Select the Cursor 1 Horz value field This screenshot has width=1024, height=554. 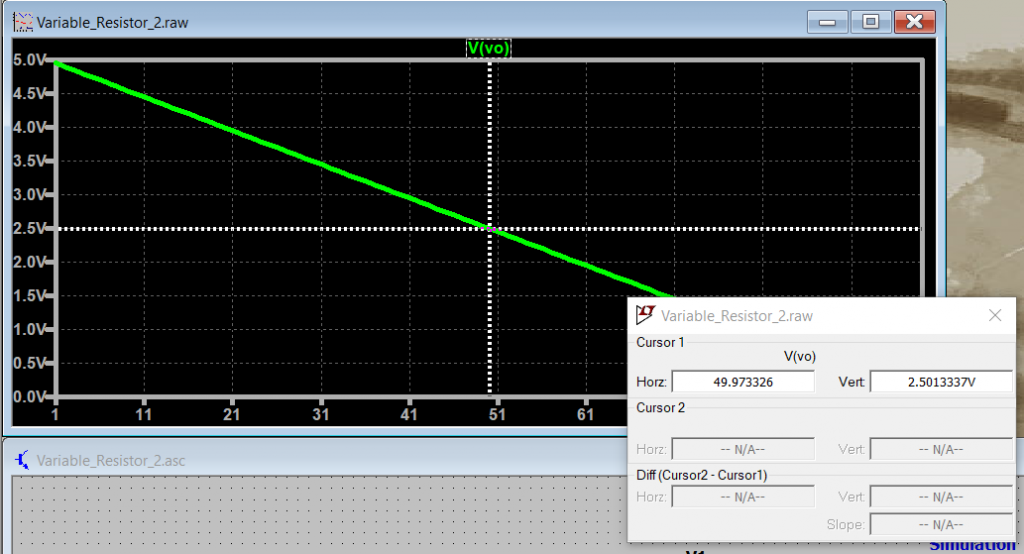pyautogui.click(x=743, y=381)
